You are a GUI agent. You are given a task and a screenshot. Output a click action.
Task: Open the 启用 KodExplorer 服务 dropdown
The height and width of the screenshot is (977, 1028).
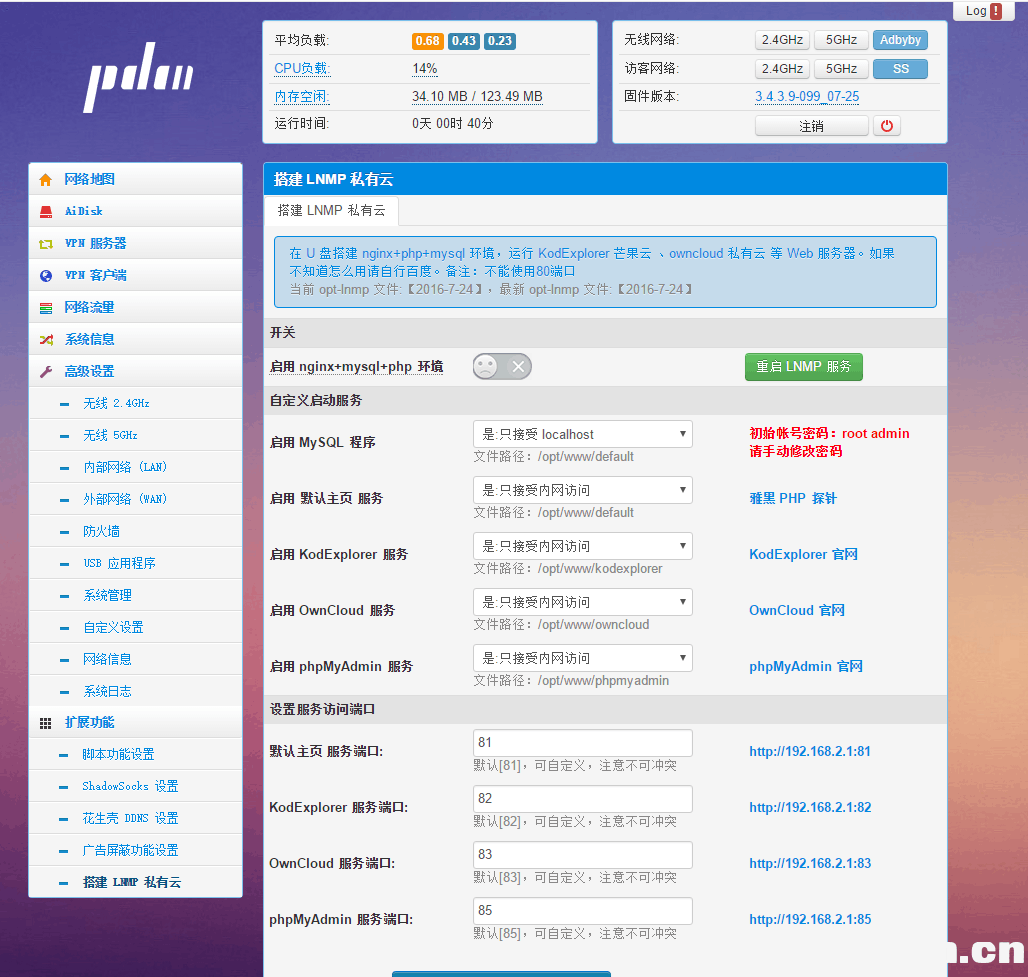582,546
